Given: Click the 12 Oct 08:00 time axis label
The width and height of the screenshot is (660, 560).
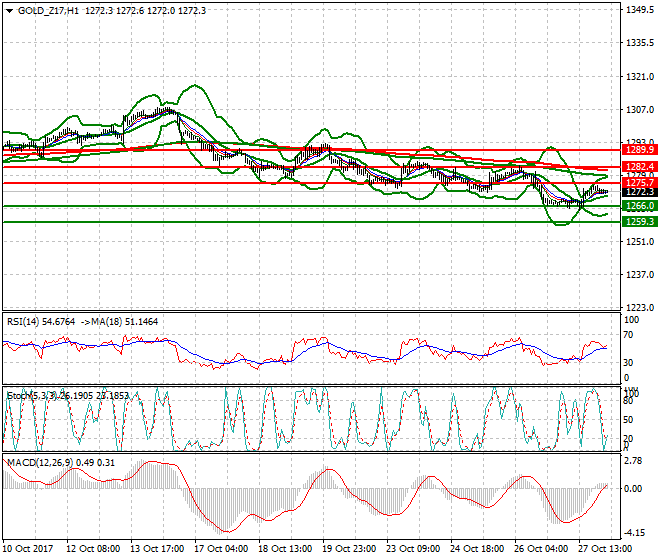Looking at the screenshot, I should click(93, 549).
